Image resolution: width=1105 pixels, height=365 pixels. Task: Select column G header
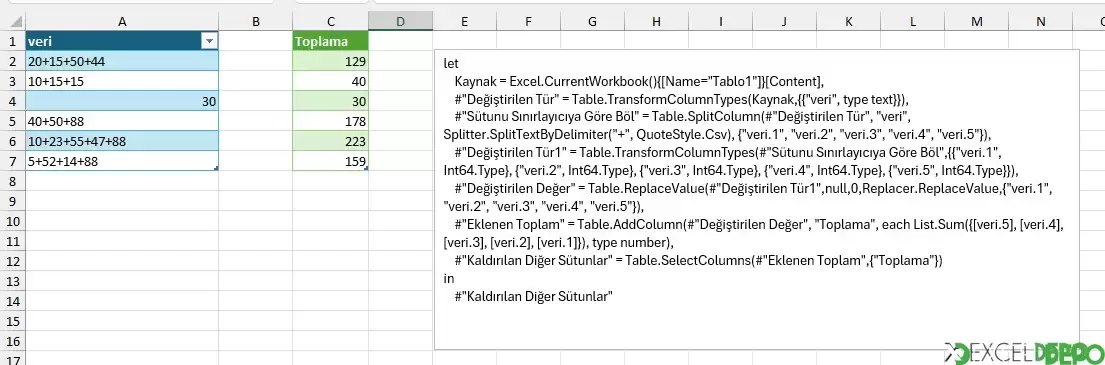point(593,22)
